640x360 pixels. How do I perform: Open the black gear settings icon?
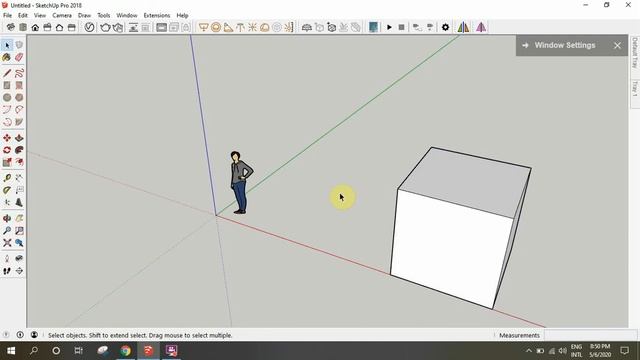pyautogui.click(x=445, y=27)
